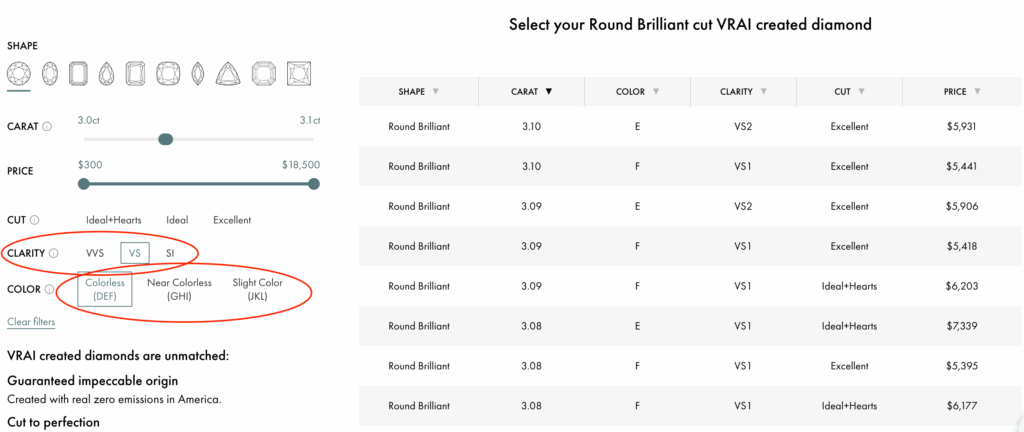
Task: Filter cut by Ideal+Hearts
Action: coord(114,220)
